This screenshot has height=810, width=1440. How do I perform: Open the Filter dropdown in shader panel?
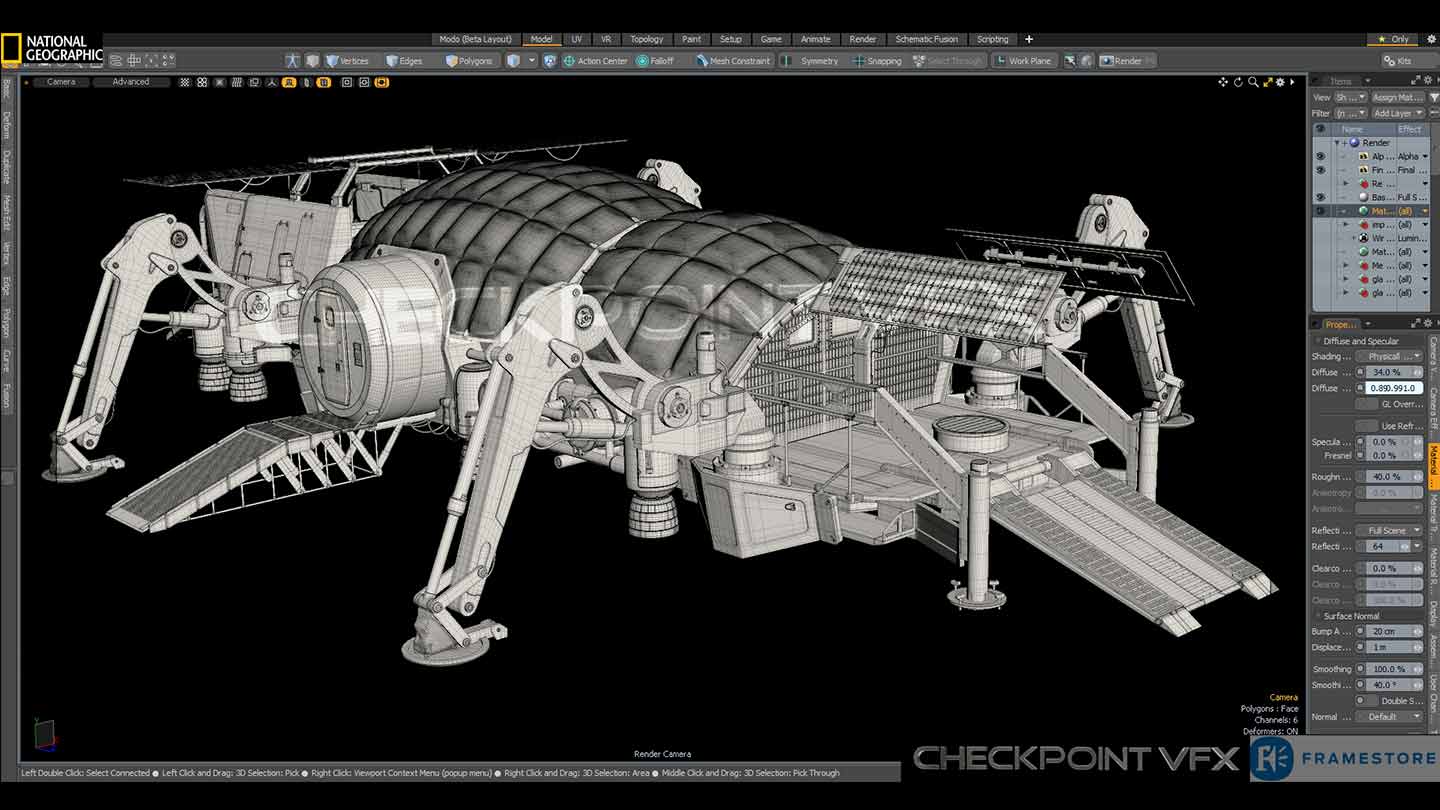(x=1351, y=113)
